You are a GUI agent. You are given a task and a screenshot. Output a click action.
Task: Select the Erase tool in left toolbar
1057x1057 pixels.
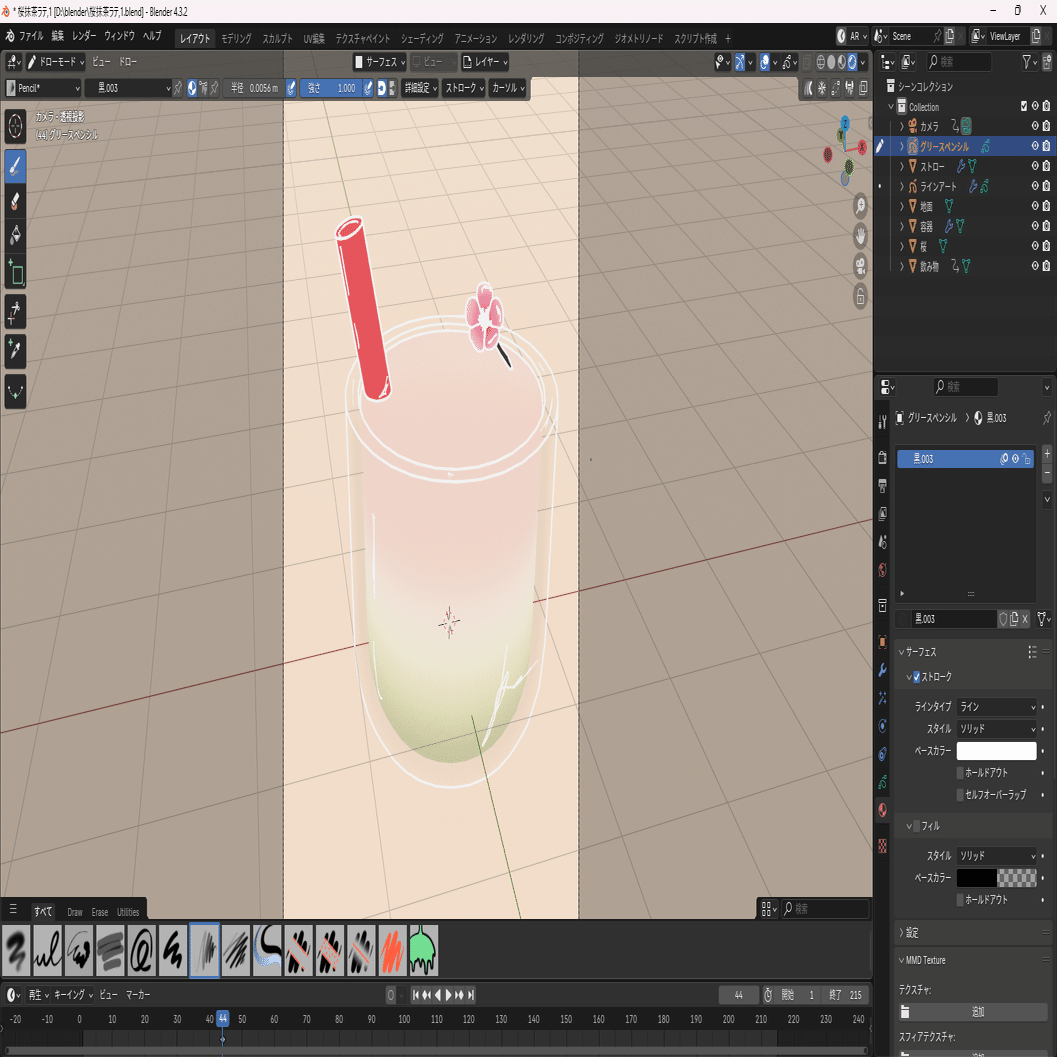(16, 201)
